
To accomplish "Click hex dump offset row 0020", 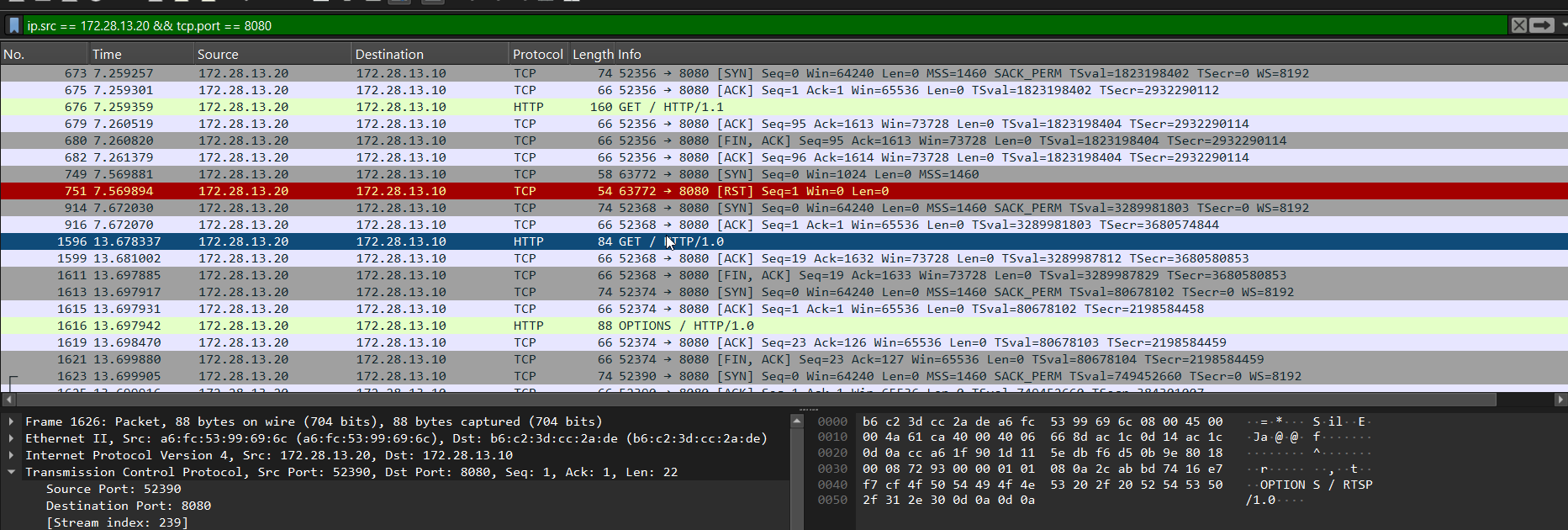I will pyautogui.click(x=832, y=453).
